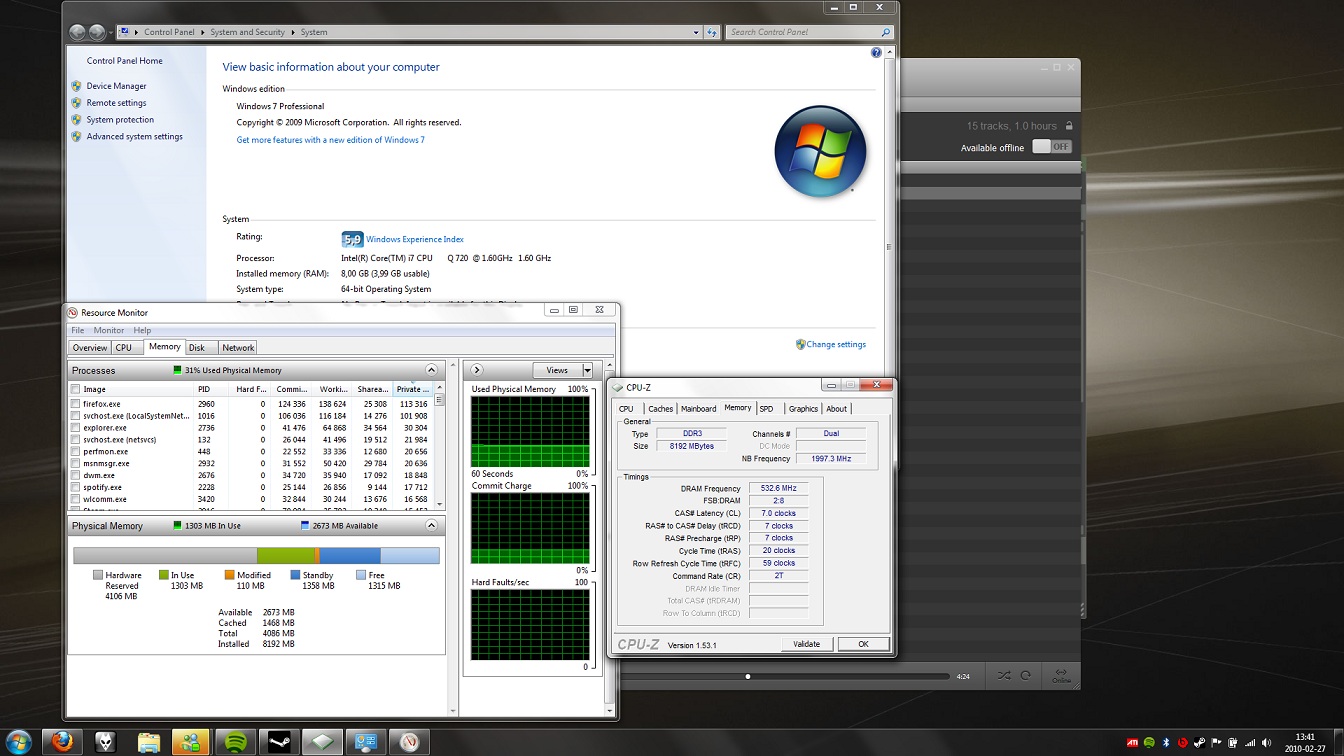This screenshot has height=756, width=1344.
Task: Click the refresh icon beside address bar
Action: pyautogui.click(x=712, y=32)
